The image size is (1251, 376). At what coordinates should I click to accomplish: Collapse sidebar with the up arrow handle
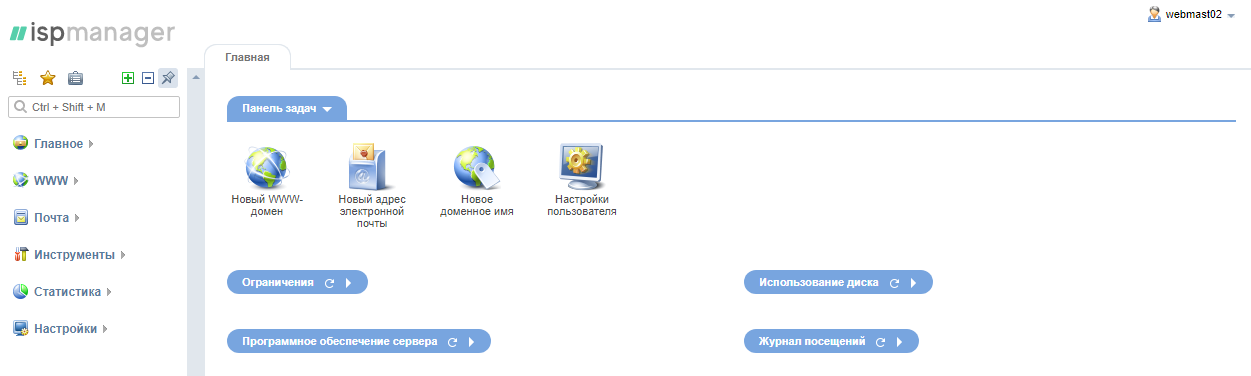coord(196,78)
